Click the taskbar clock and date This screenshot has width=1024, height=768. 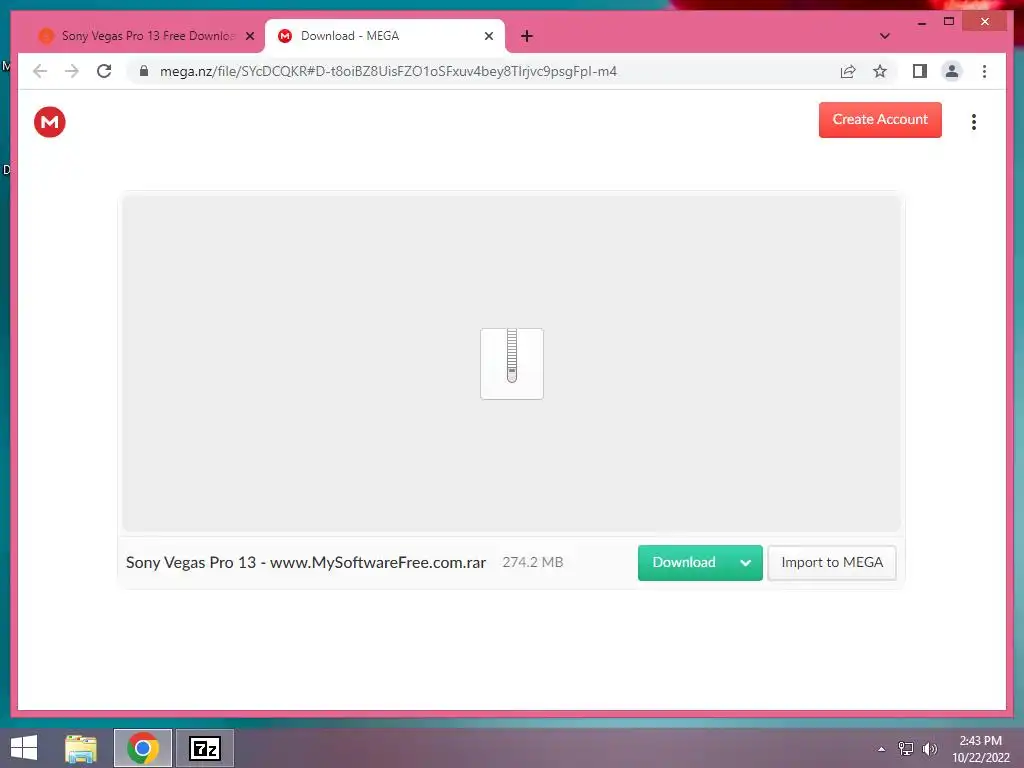[x=980, y=749]
